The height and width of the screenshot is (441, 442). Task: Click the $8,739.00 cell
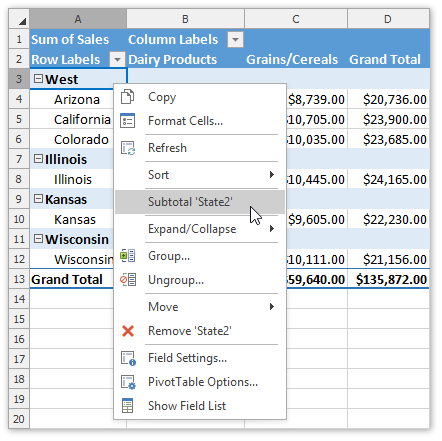tap(317, 99)
